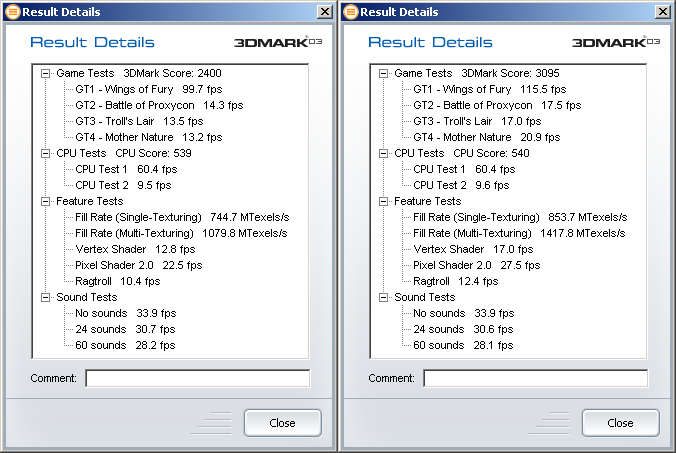
Task: Close left window with title bar X
Action: click(x=325, y=12)
